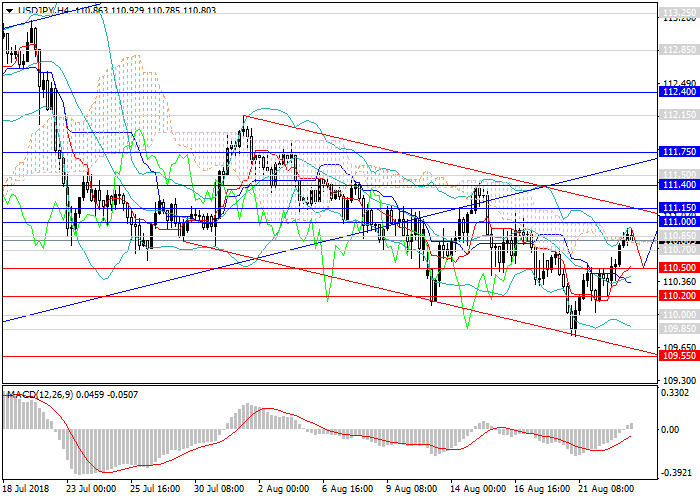Click the gray 109.850 price label
The width and height of the screenshot is (700, 500).
coord(678,328)
